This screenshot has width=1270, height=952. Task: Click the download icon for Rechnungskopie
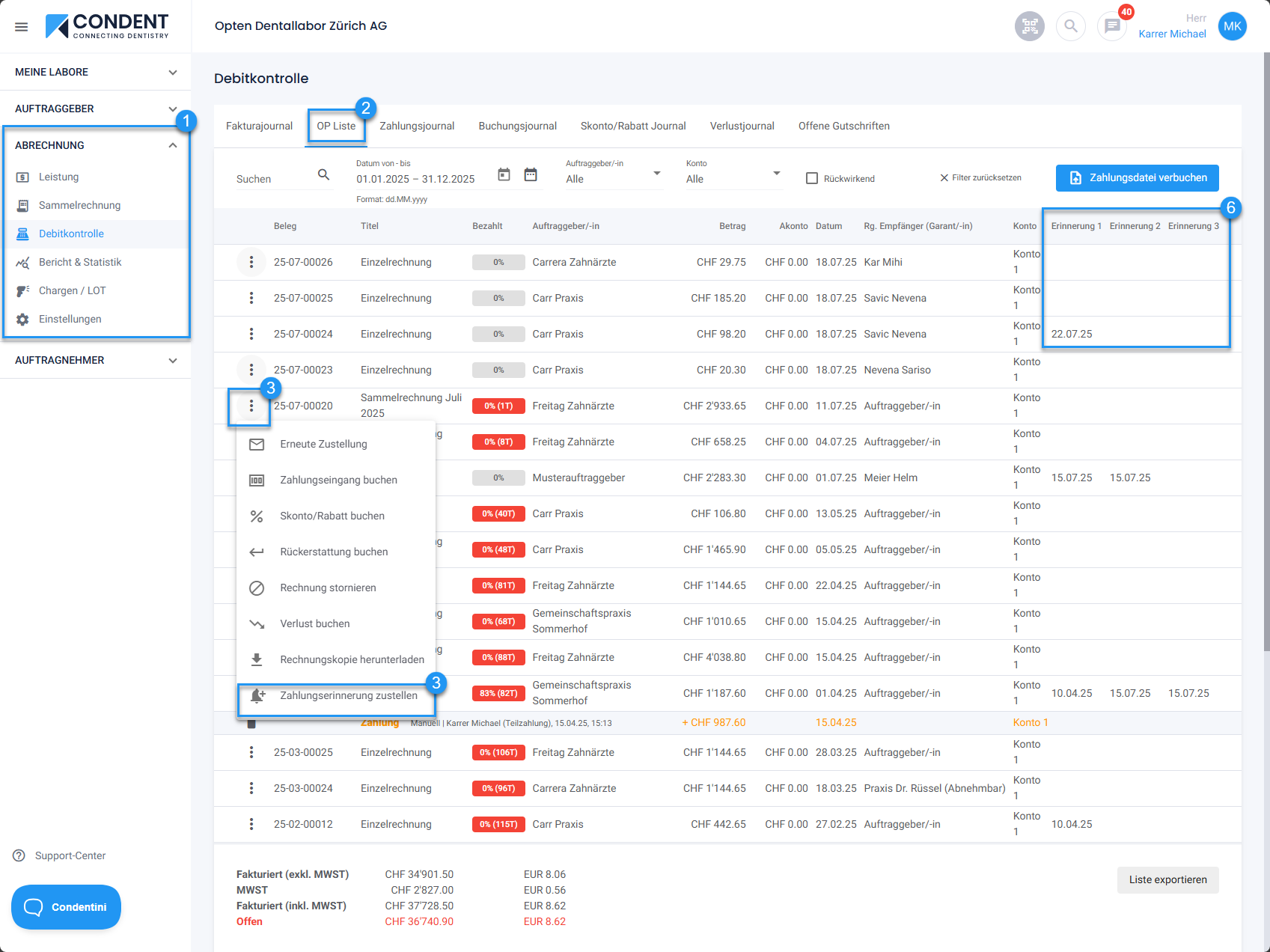(x=257, y=659)
